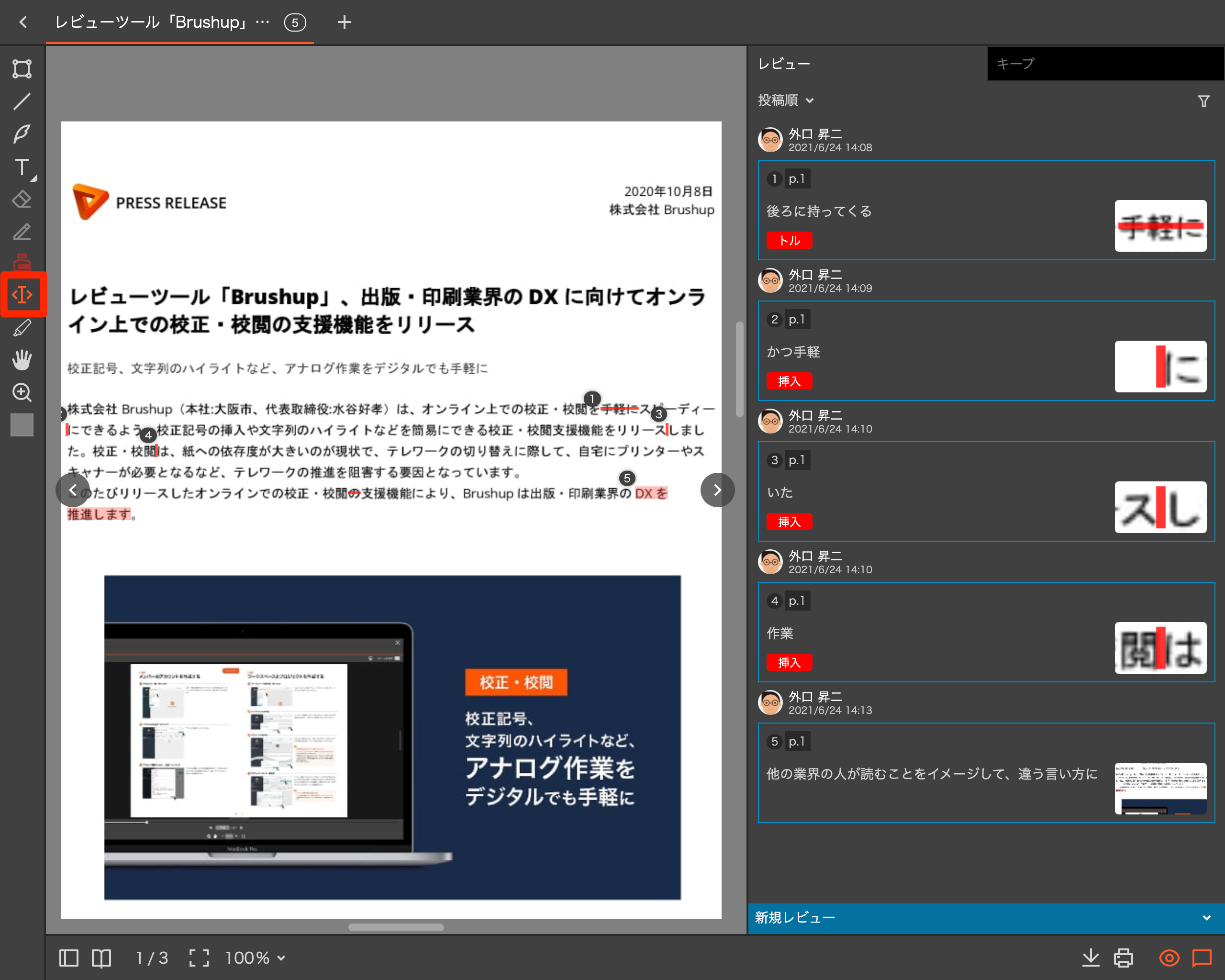
Task: Toggle annotation visibility eye icon
Action: coord(1169,958)
